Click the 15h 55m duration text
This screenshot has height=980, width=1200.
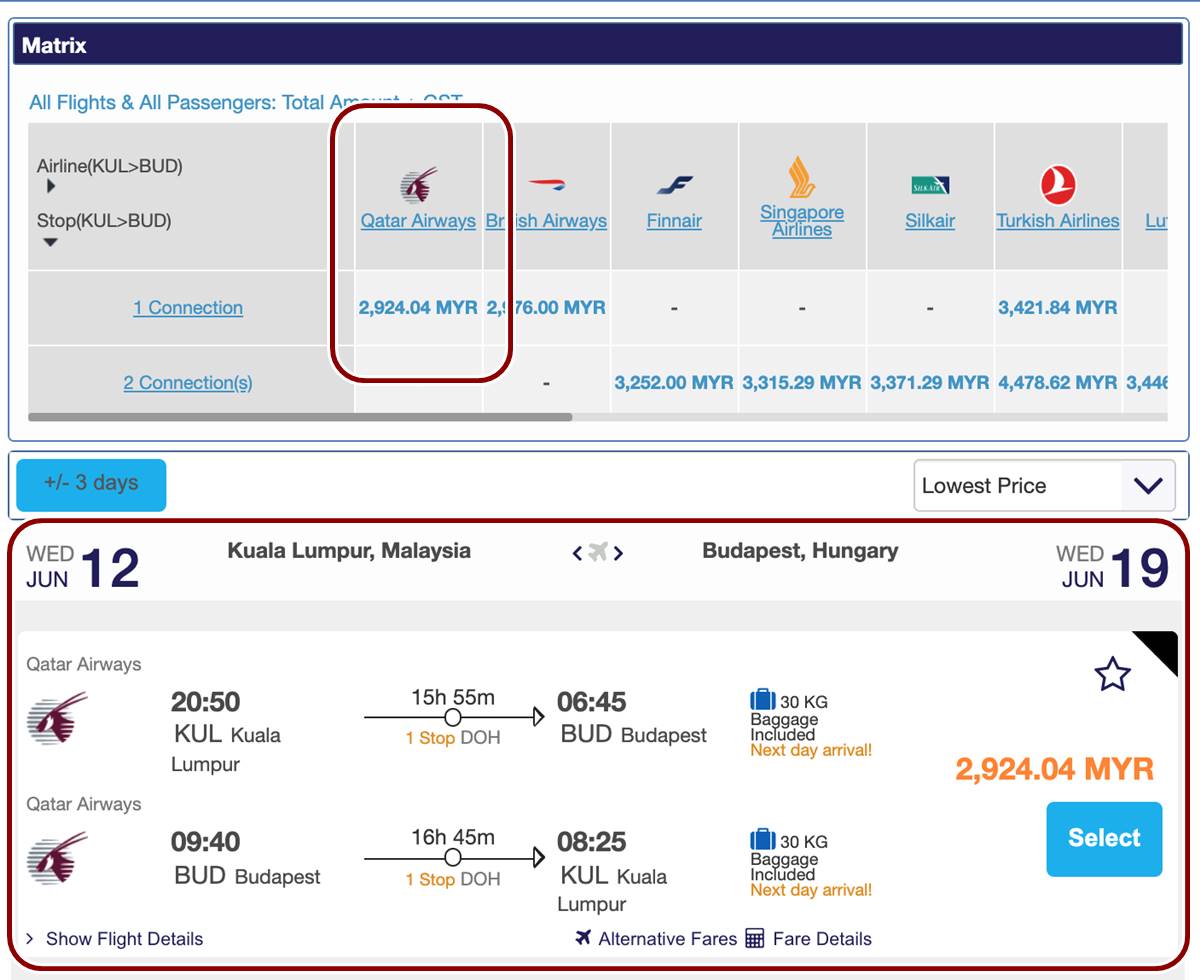[453, 697]
